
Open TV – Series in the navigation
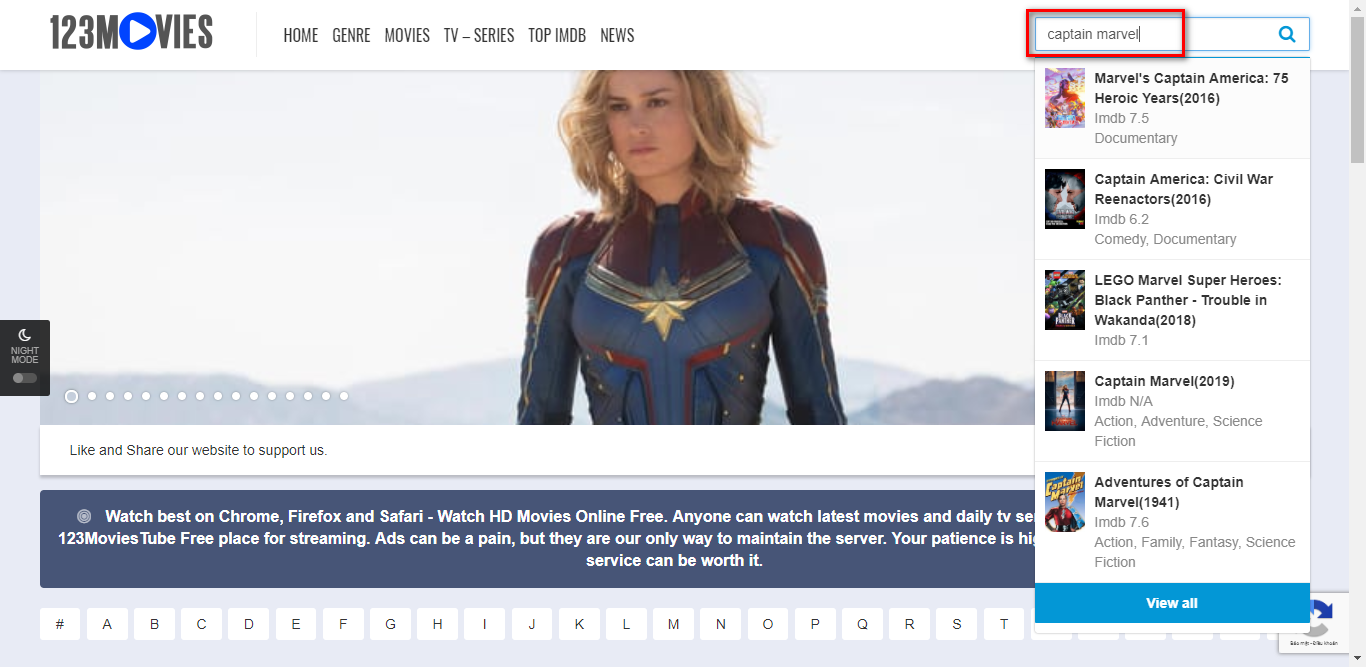coord(479,35)
